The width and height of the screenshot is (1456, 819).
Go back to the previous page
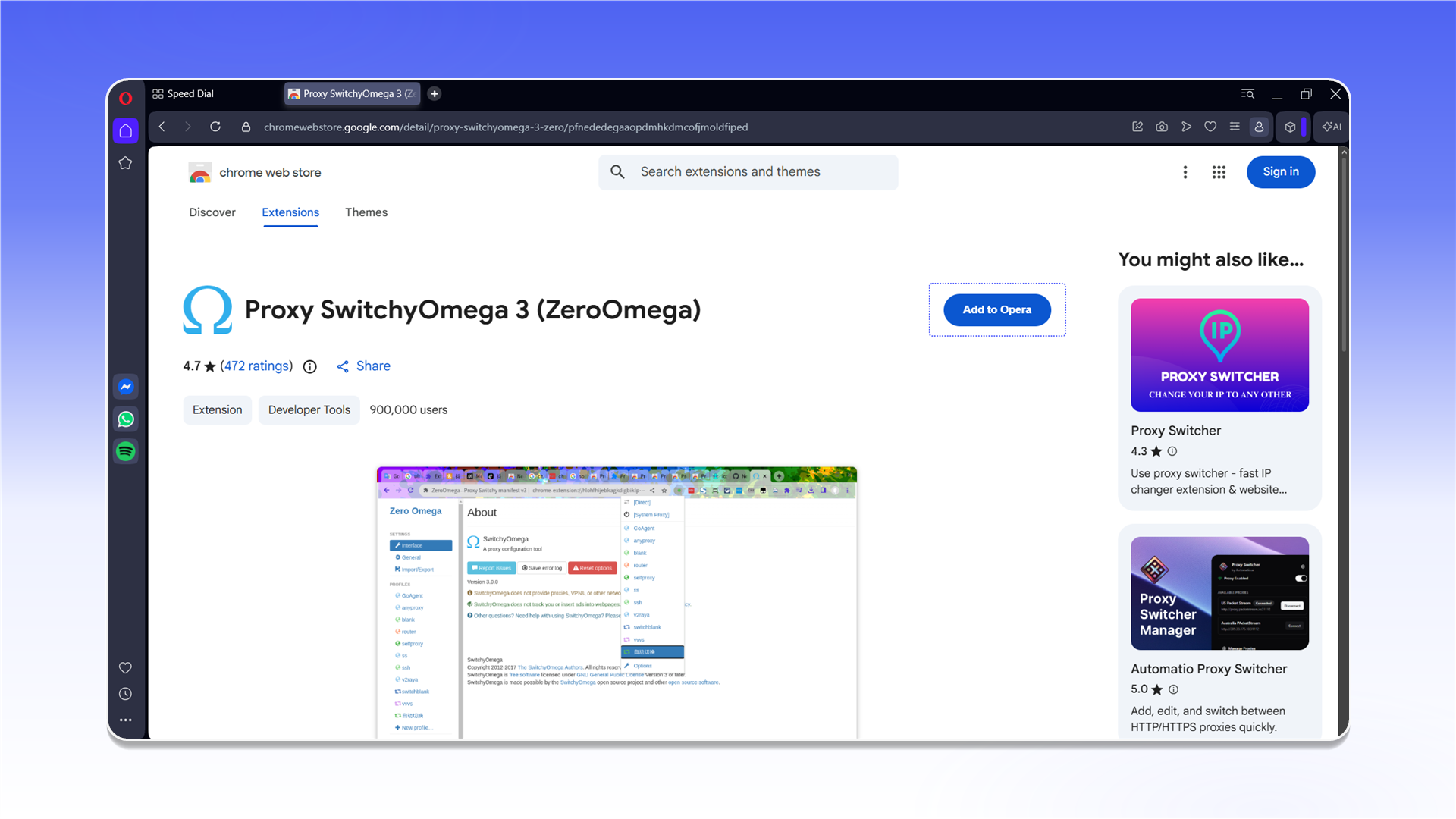pyautogui.click(x=162, y=127)
